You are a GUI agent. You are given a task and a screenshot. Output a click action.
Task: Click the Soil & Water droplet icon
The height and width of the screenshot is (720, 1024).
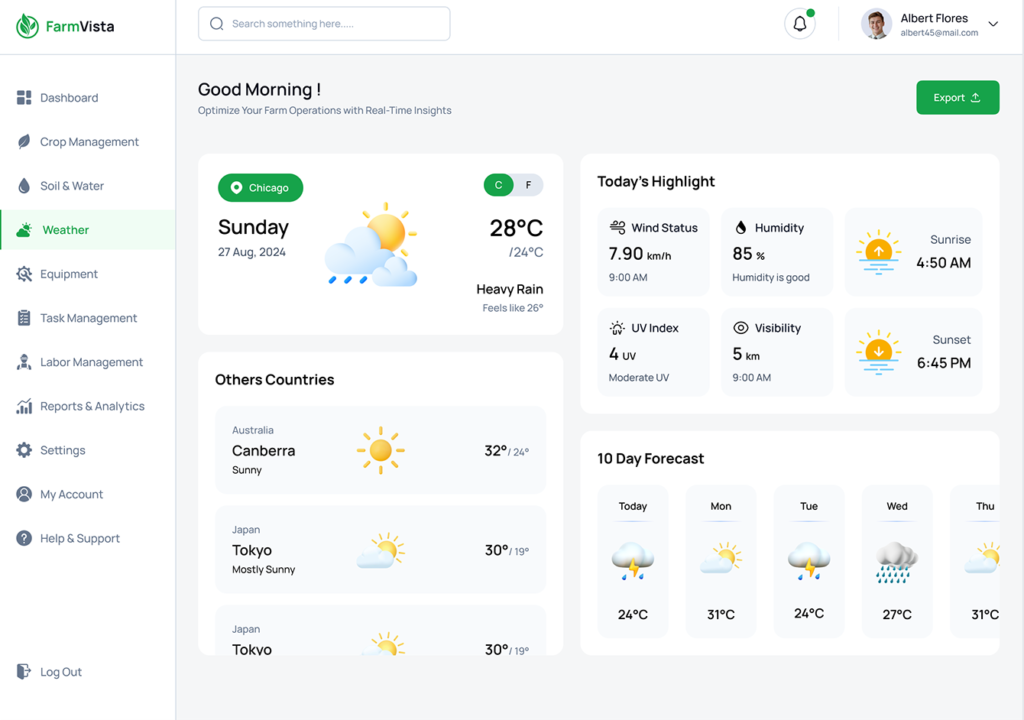(x=24, y=186)
